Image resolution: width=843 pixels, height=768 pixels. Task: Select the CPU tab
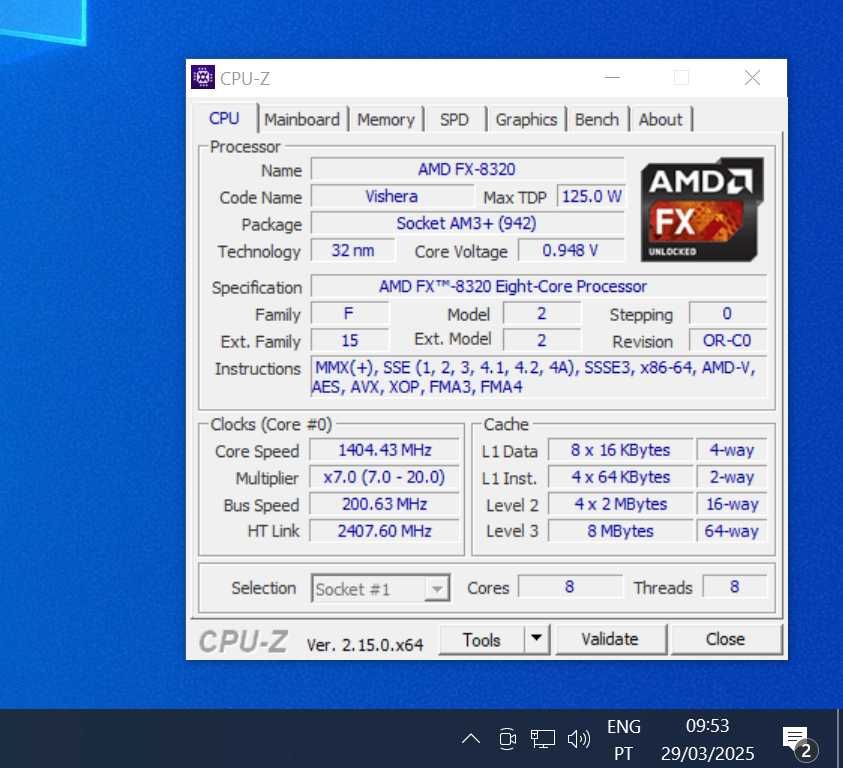[224, 118]
